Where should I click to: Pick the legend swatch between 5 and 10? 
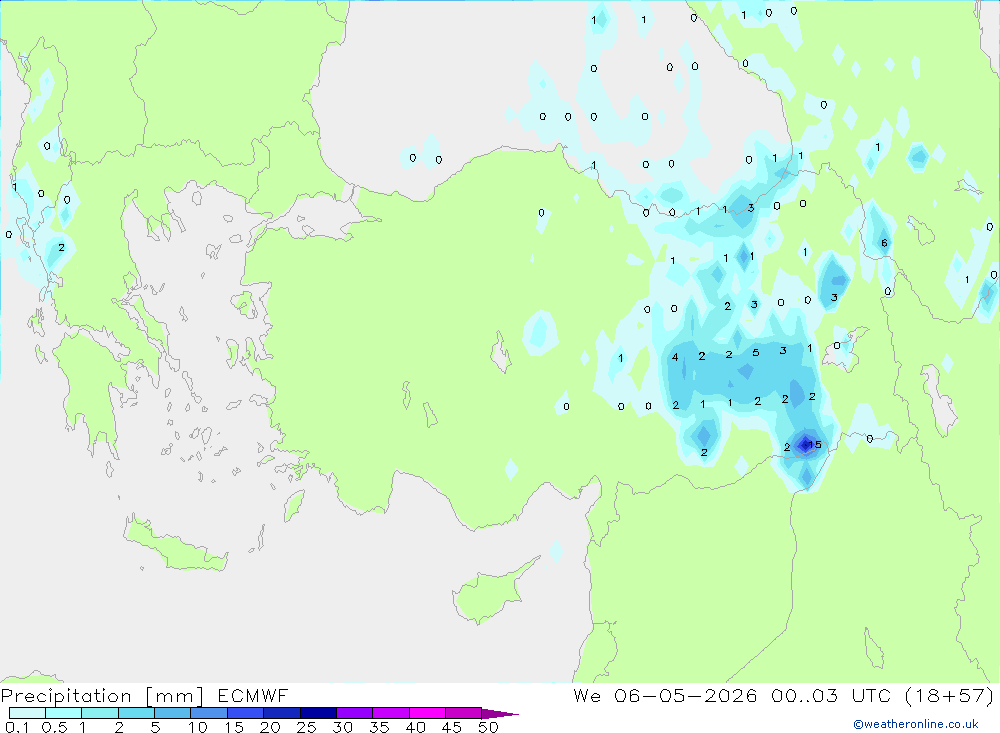(173, 713)
